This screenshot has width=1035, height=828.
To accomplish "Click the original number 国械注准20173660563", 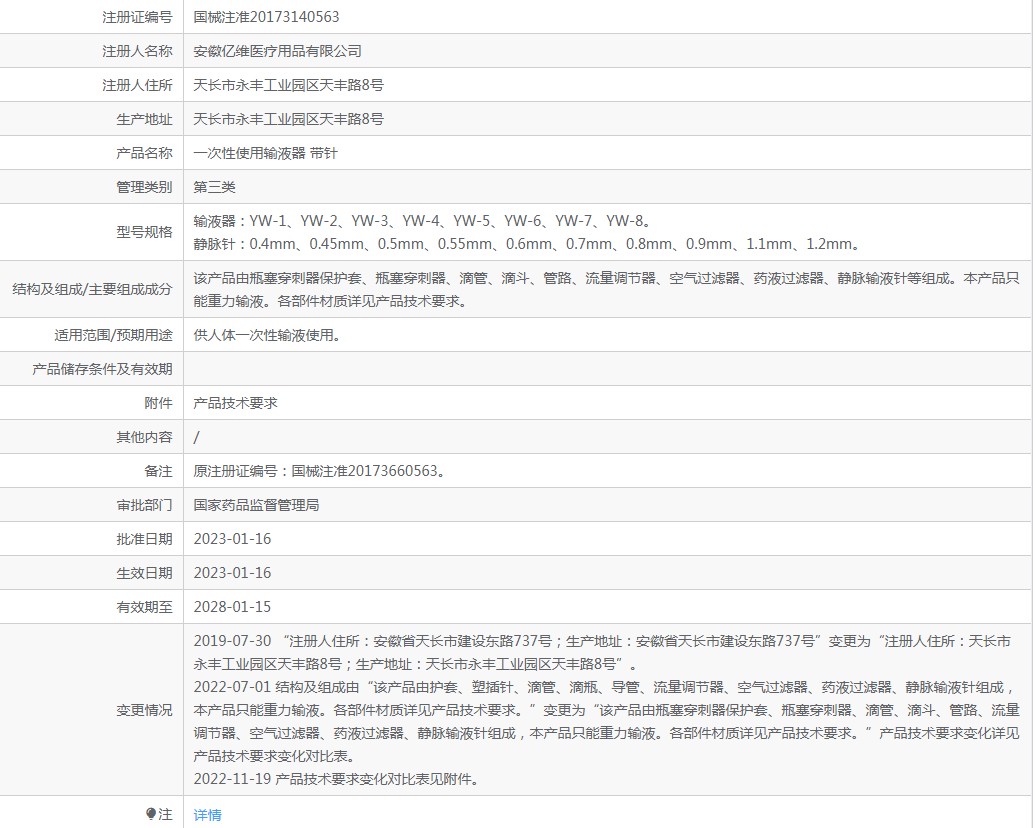I will pos(365,471).
